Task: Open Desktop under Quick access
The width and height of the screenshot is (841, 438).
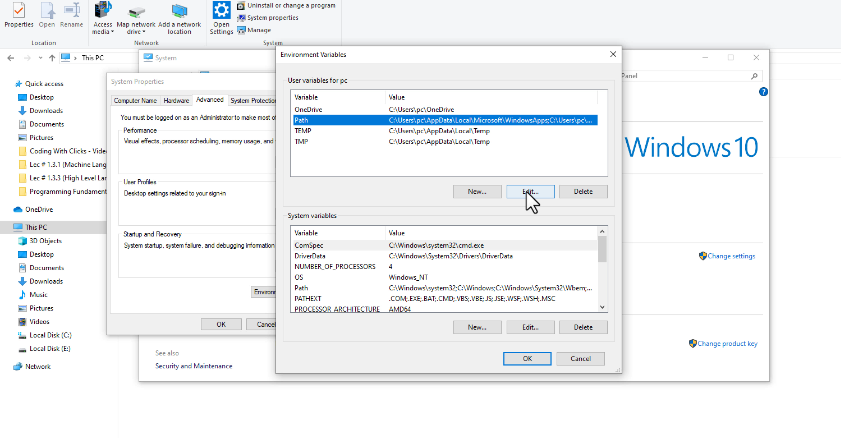Action: click(36, 97)
